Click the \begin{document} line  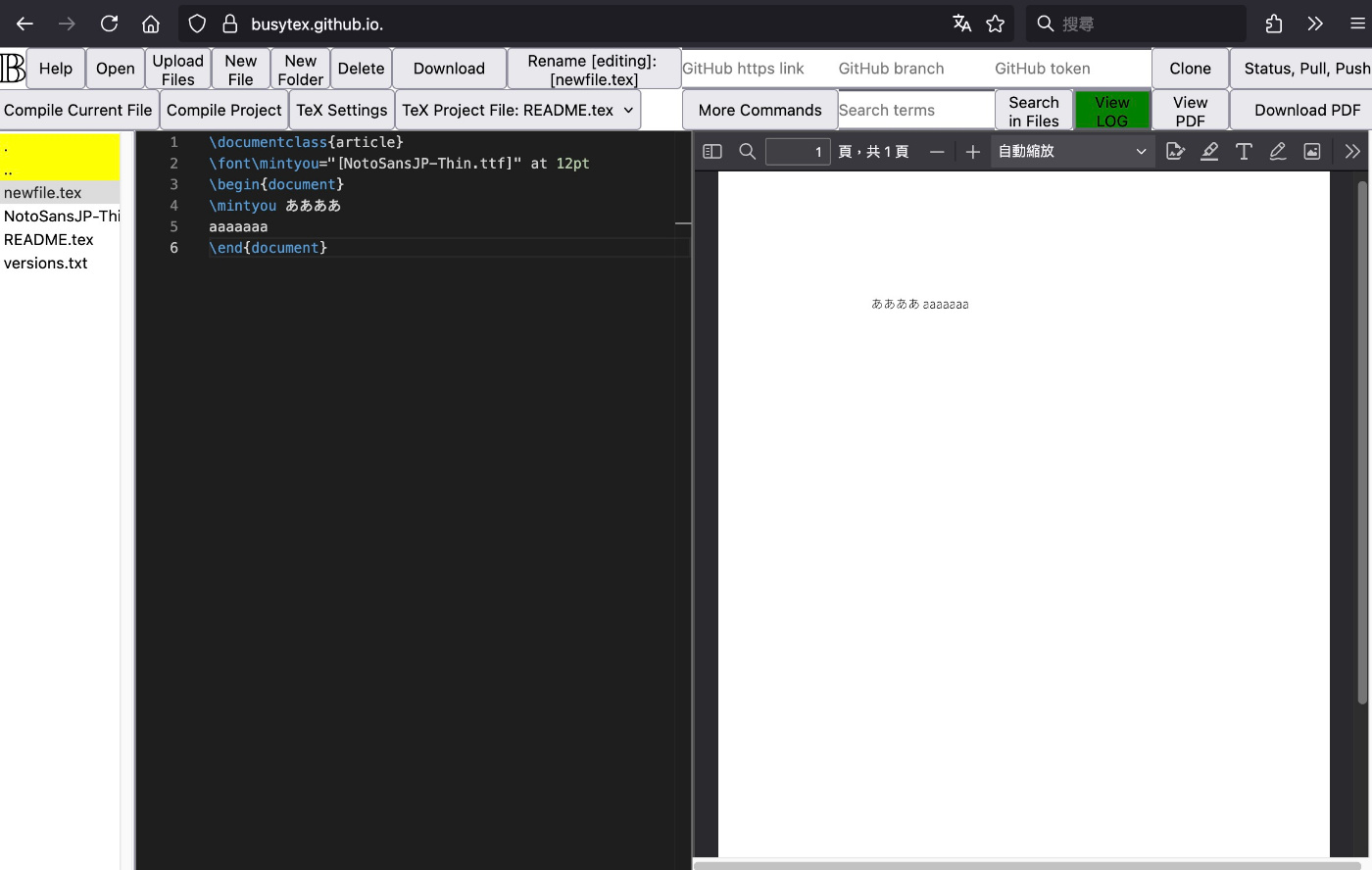click(x=276, y=184)
